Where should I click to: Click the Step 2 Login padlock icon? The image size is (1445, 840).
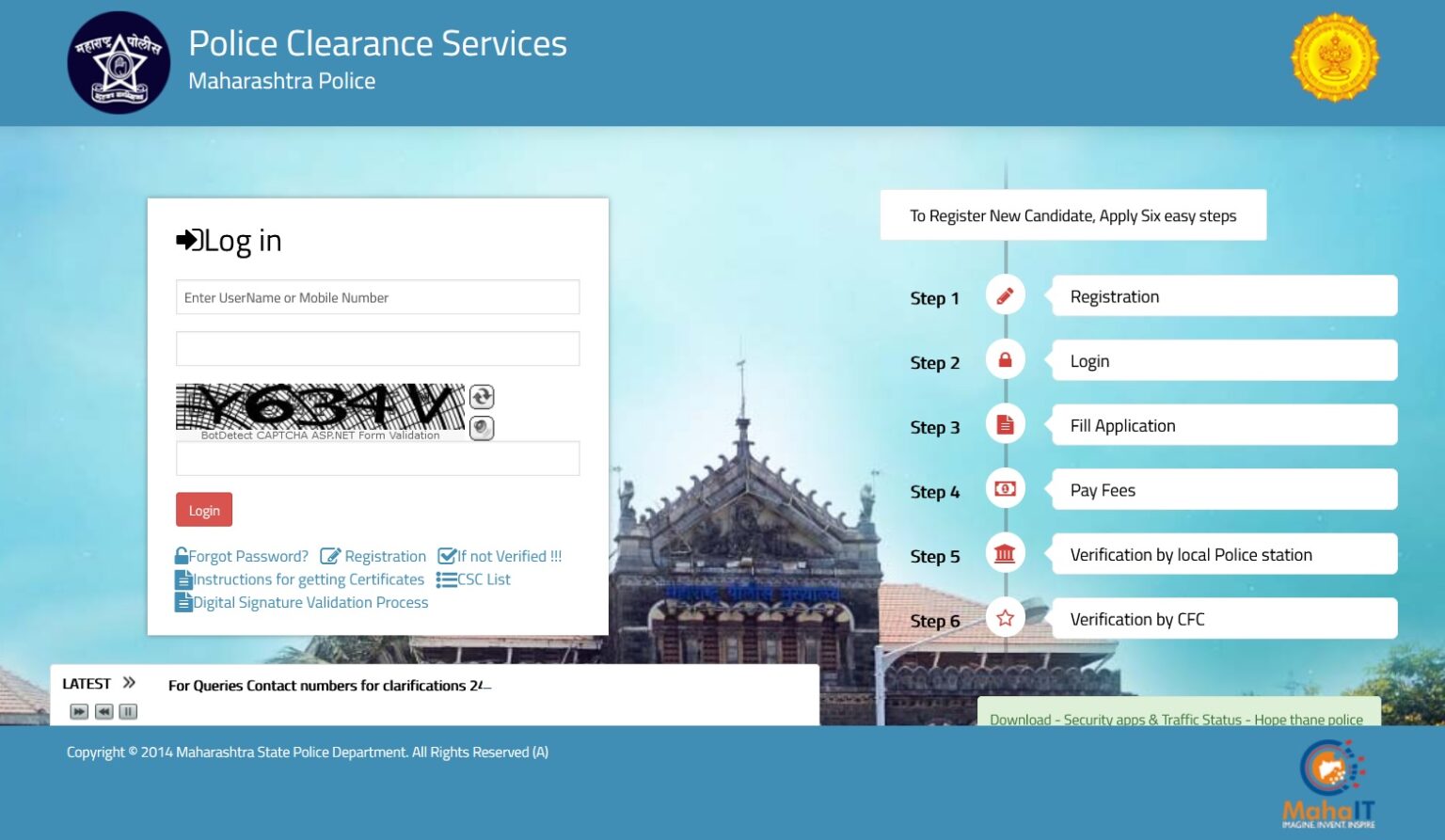1004,358
